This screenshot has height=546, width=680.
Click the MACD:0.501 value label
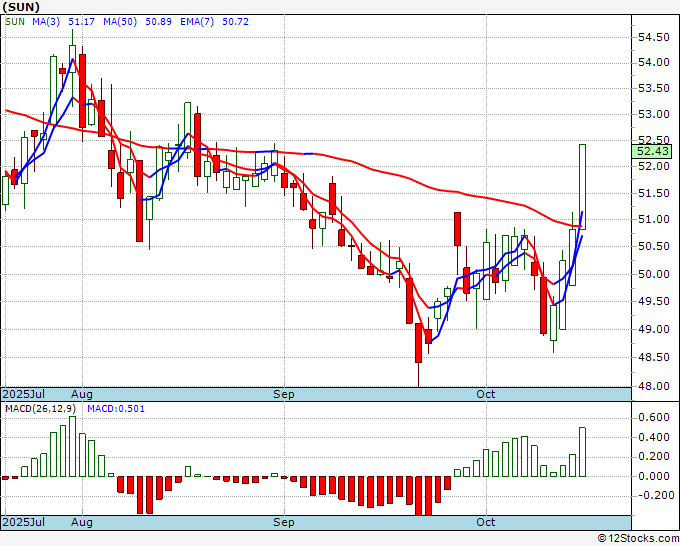[118, 408]
